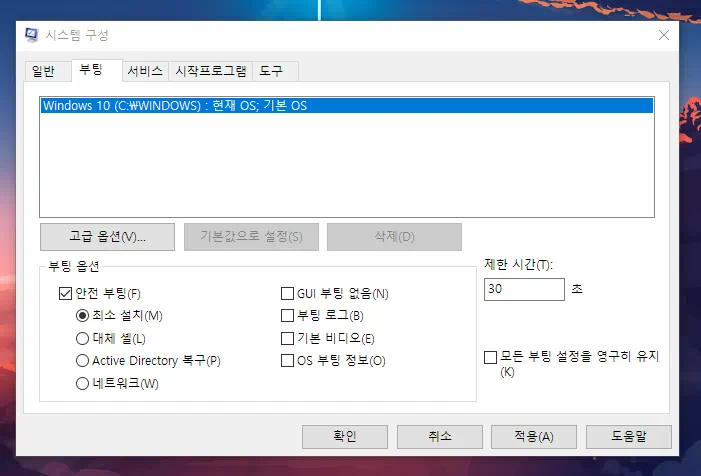Select the Windows 10 (C:\WINDOWS) boot entry
701x476 pixels.
[x=347, y=105]
